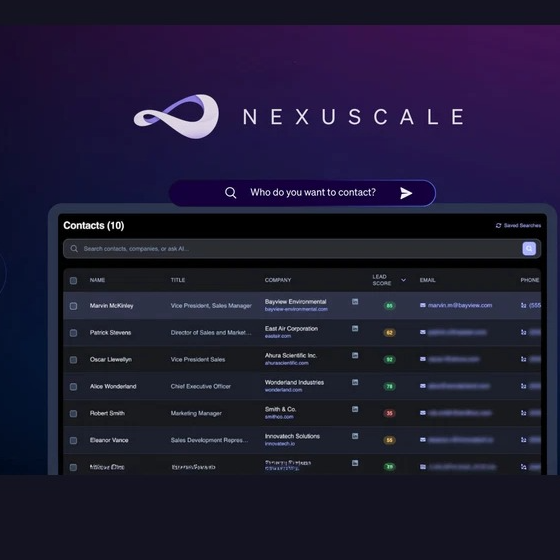Click the PHONE column header
This screenshot has height=560, width=560.
coord(530,280)
